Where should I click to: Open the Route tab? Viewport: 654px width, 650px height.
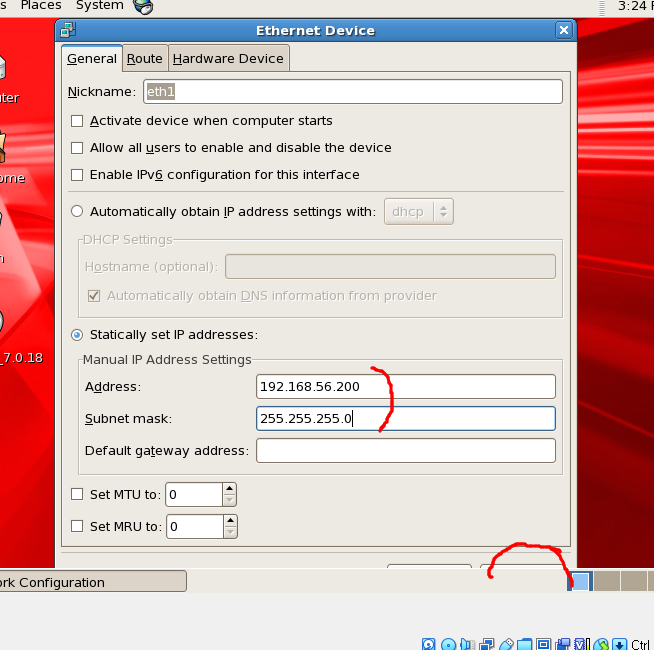[144, 58]
